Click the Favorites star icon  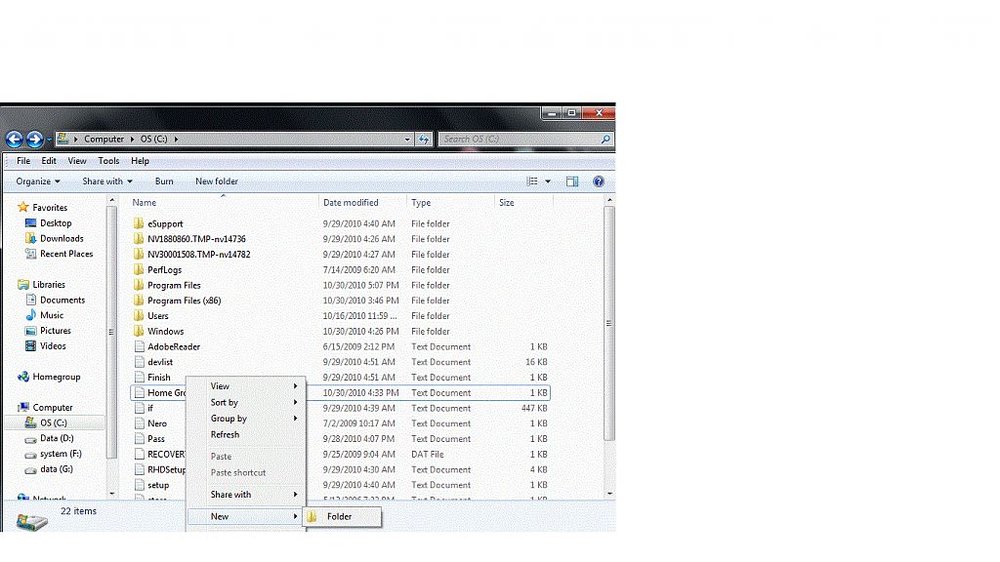tap(24, 207)
